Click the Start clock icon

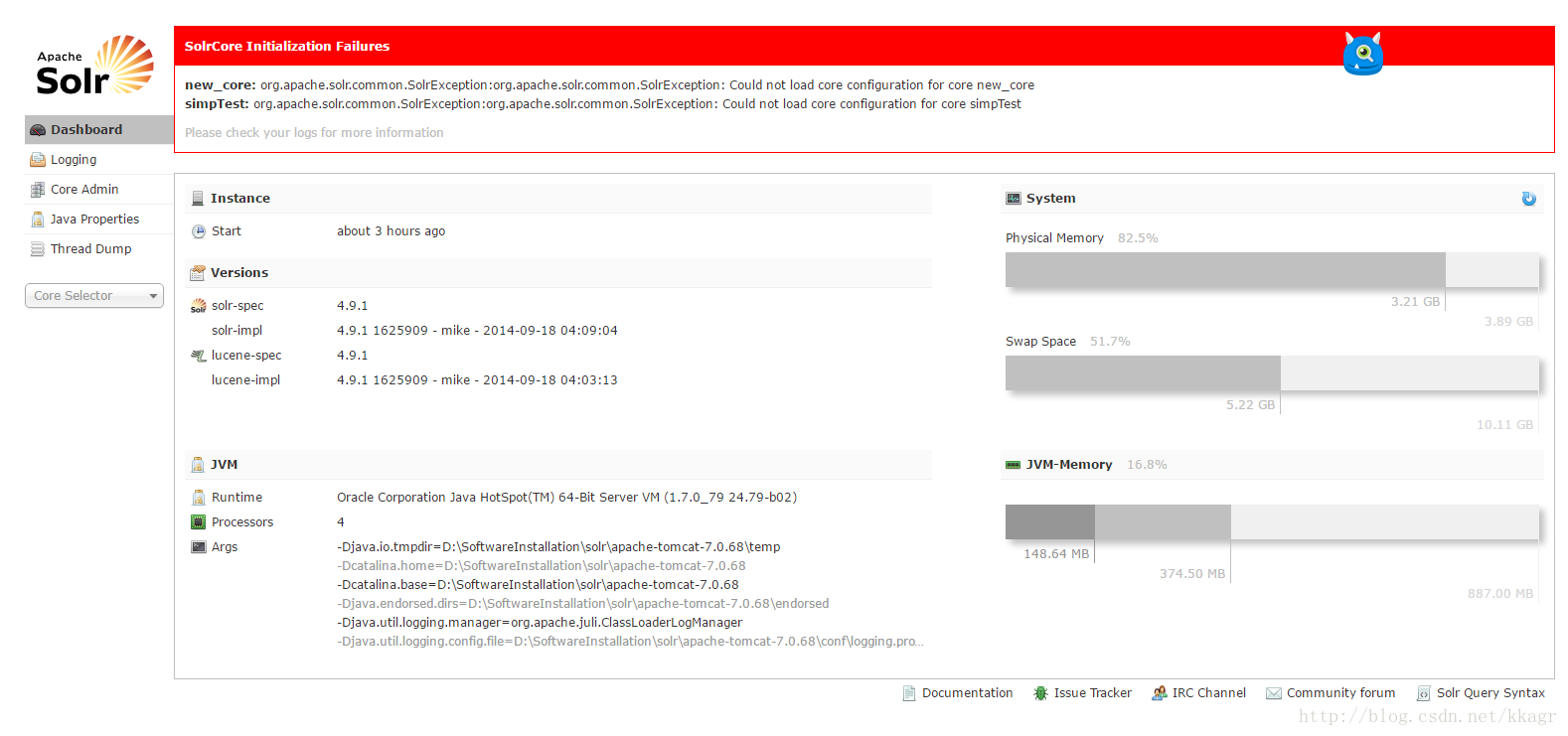pos(199,231)
